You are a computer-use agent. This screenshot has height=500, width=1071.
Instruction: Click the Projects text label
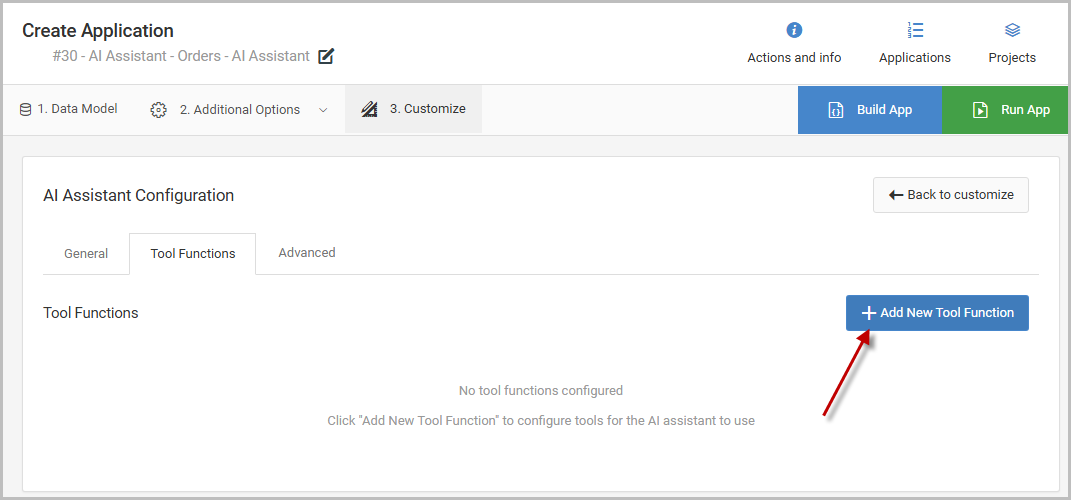(1012, 58)
